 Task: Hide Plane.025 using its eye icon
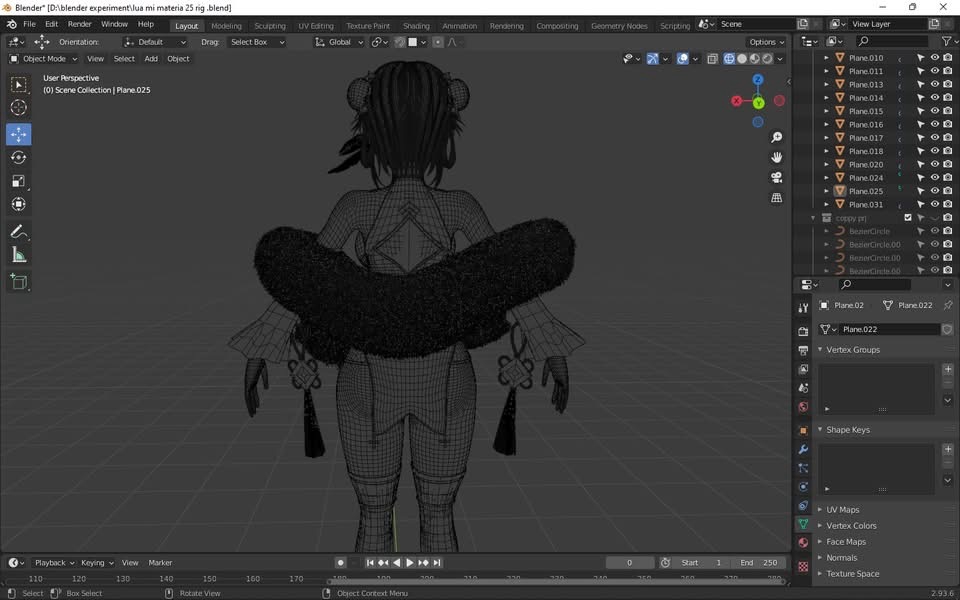point(934,191)
